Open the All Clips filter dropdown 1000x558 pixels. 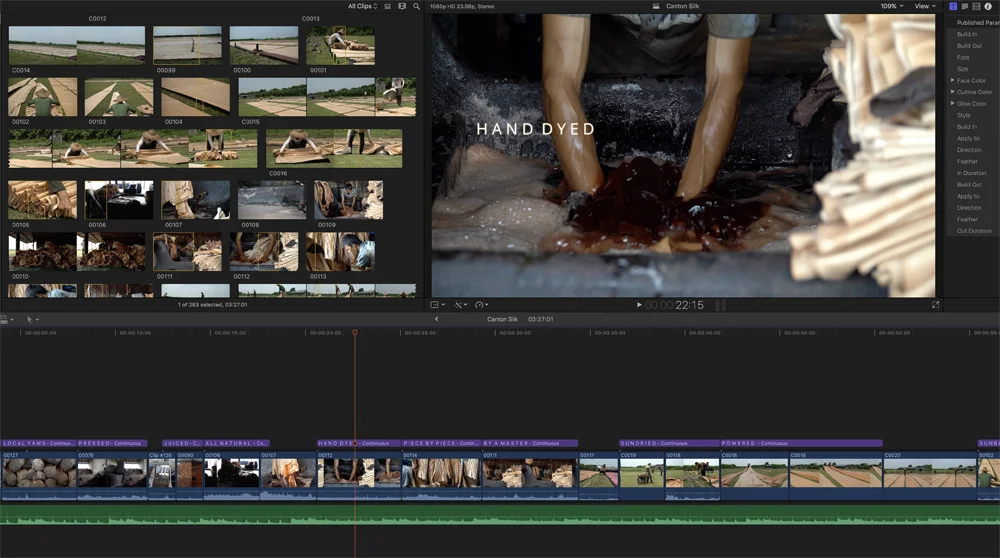(362, 6)
